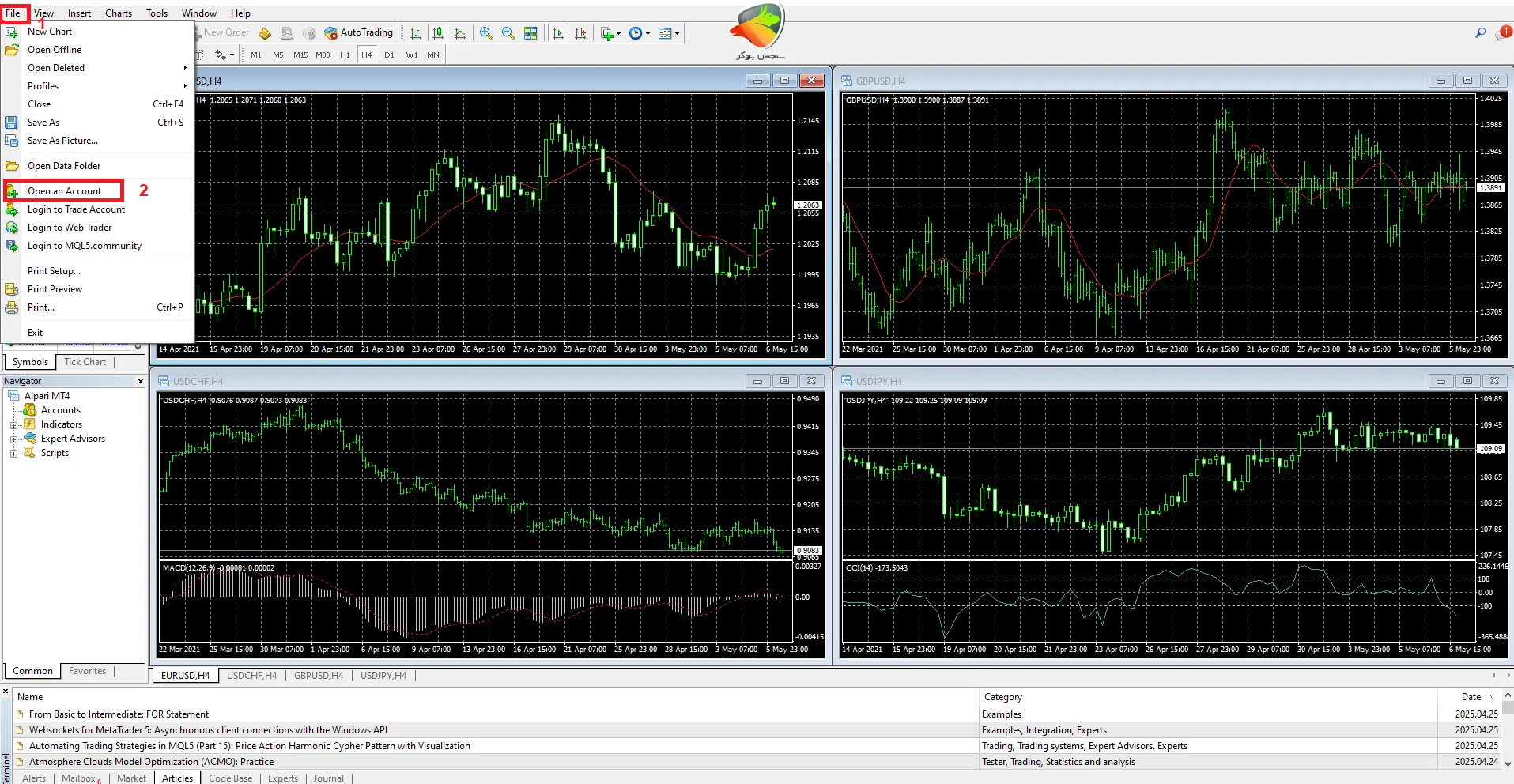Open the Websockets for MetaTrader 5 article
Image resolution: width=1514 pixels, height=784 pixels.
208,730
